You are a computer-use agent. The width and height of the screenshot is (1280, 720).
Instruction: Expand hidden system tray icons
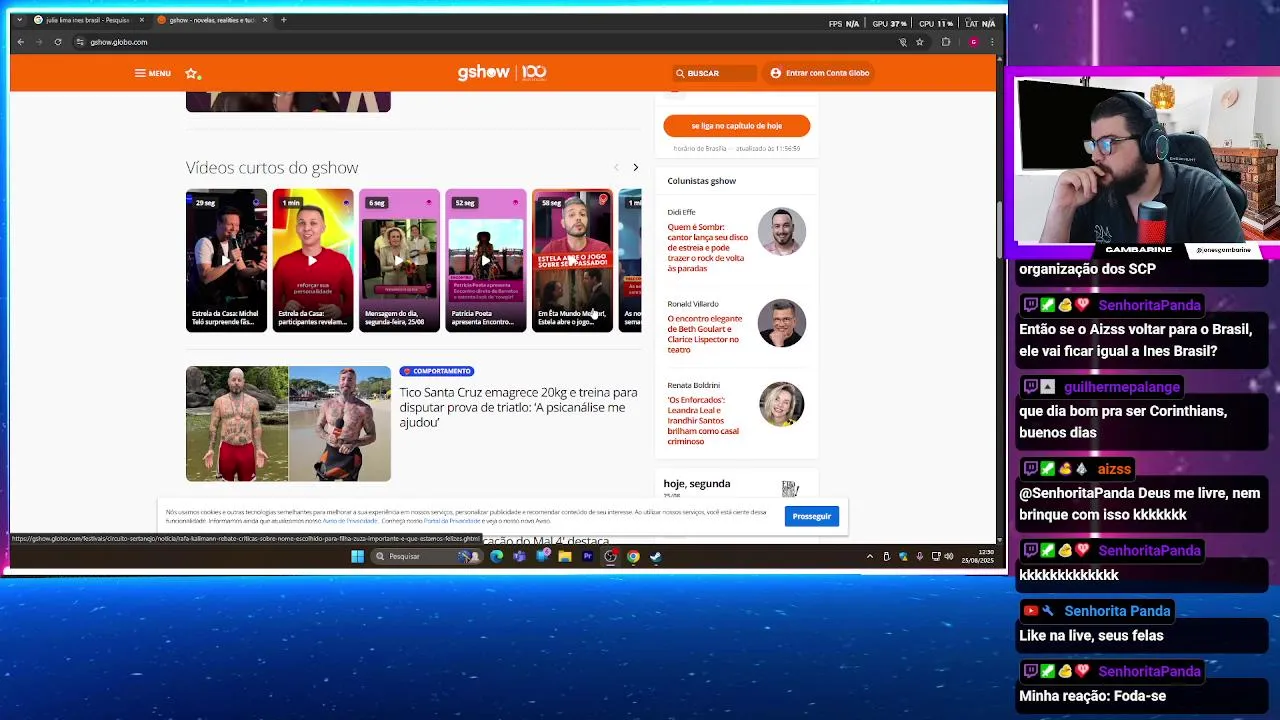pos(869,557)
